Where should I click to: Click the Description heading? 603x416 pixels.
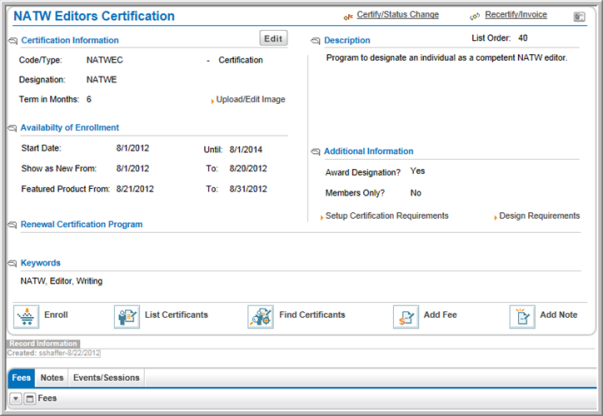[x=347, y=40]
